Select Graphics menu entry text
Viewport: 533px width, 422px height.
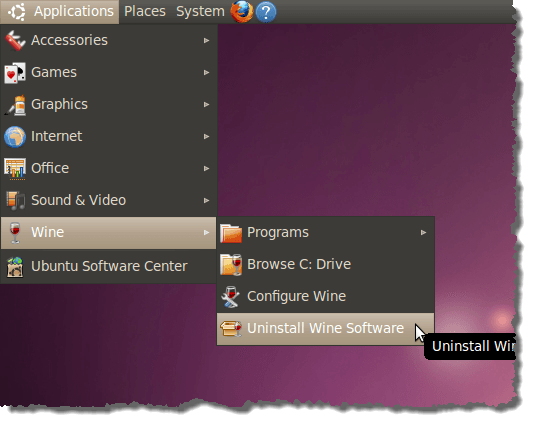click(x=59, y=105)
